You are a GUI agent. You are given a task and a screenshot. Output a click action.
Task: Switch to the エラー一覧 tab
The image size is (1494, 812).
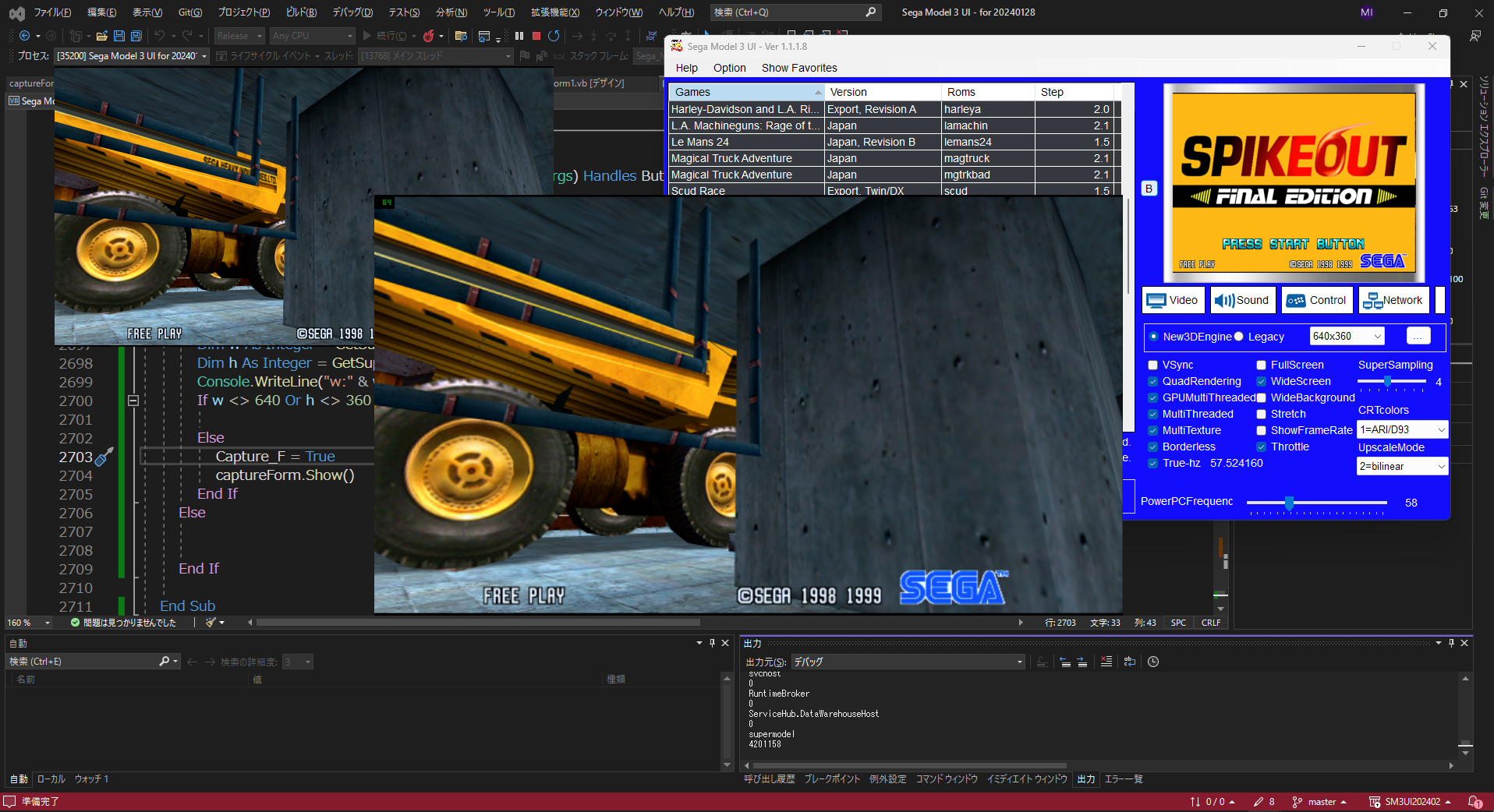click(1124, 779)
